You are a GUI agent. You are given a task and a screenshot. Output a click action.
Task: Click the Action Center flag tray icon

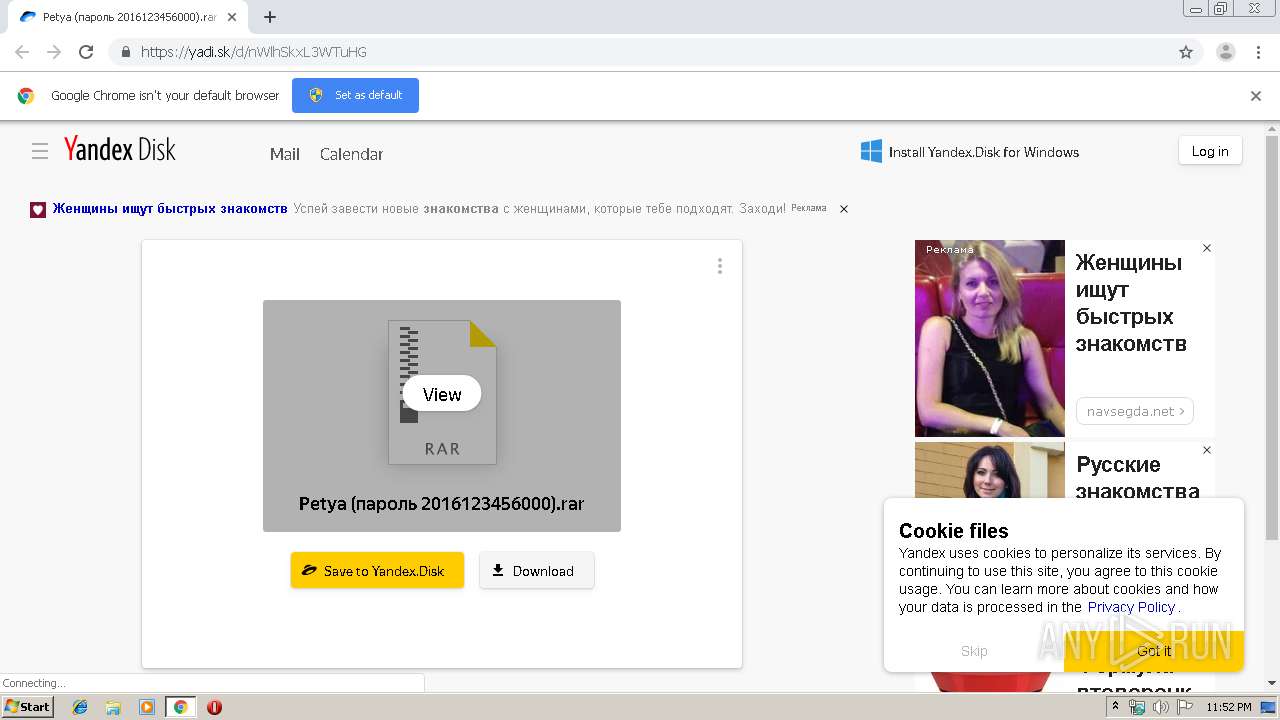1184,707
